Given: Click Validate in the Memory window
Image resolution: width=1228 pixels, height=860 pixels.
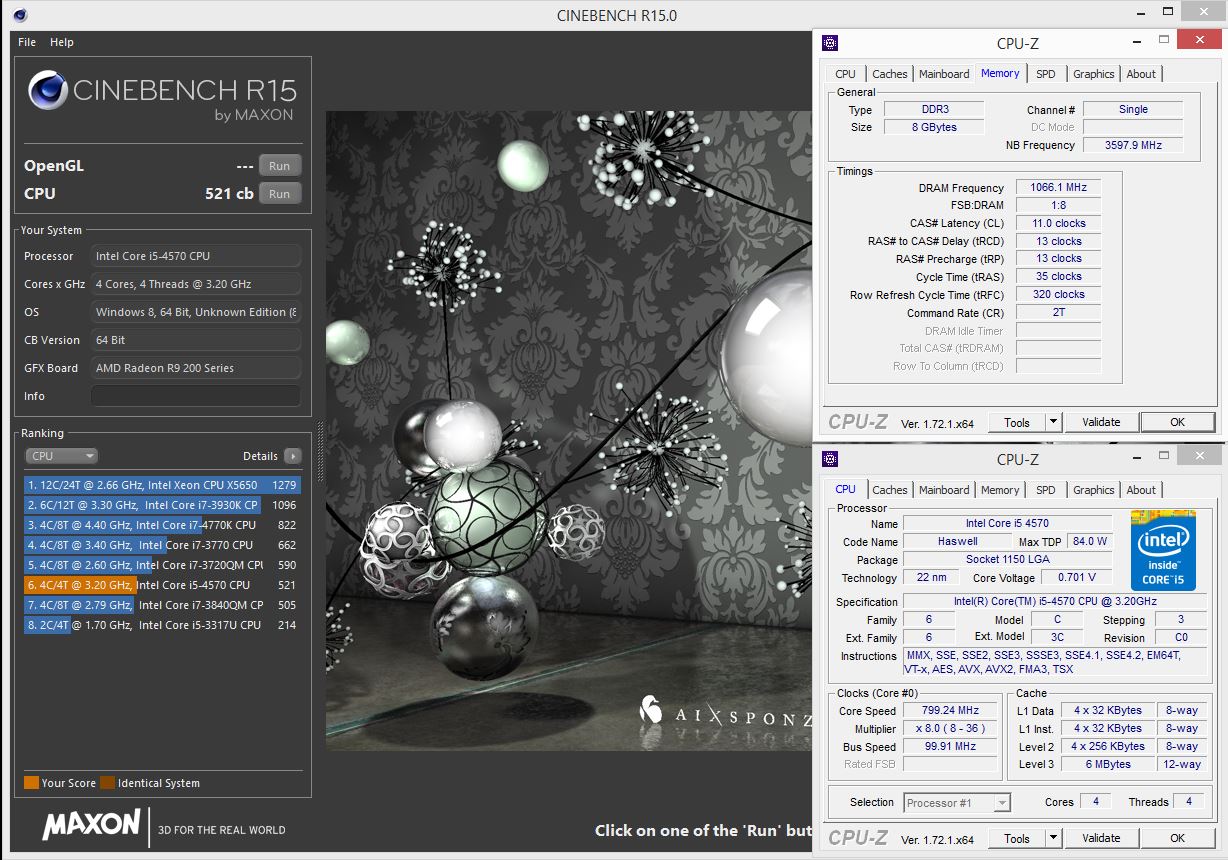Looking at the screenshot, I should point(1101,422).
